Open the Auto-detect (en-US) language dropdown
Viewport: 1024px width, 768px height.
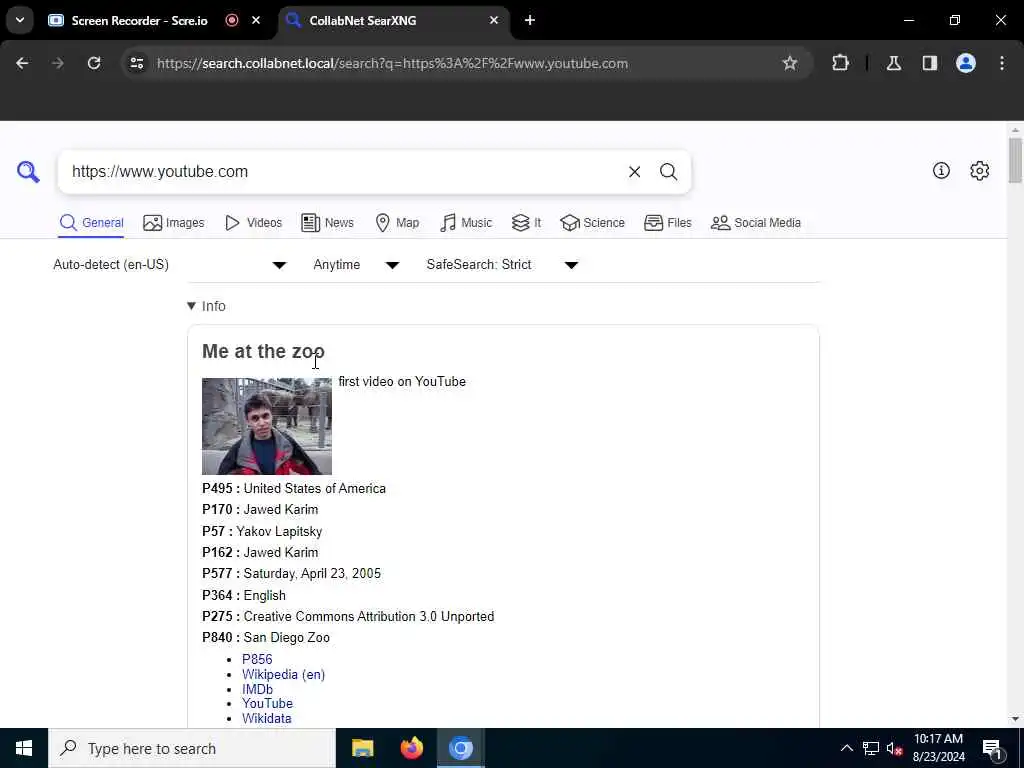pyautogui.click(x=170, y=264)
